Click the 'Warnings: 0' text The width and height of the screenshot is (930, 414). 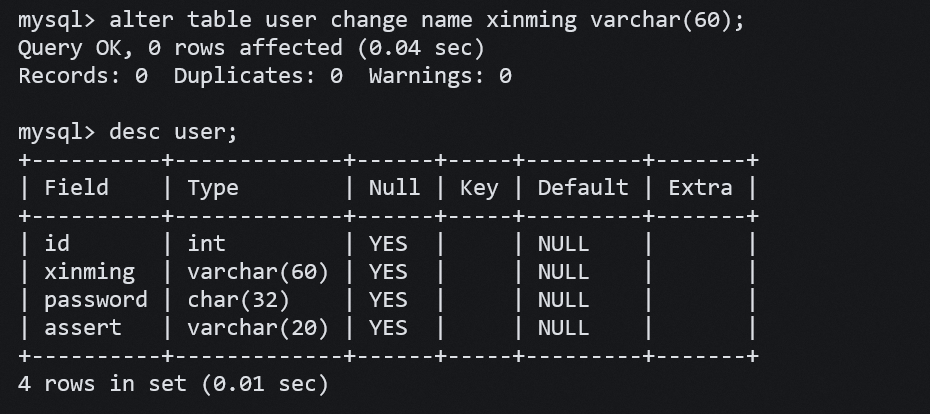pyautogui.click(x=440, y=75)
